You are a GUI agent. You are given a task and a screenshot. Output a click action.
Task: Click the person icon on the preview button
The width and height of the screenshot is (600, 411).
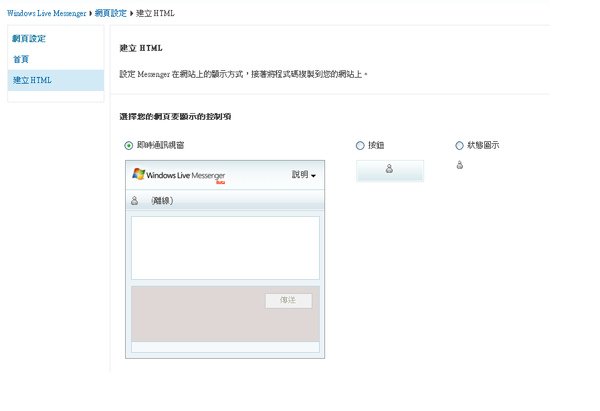tap(389, 168)
